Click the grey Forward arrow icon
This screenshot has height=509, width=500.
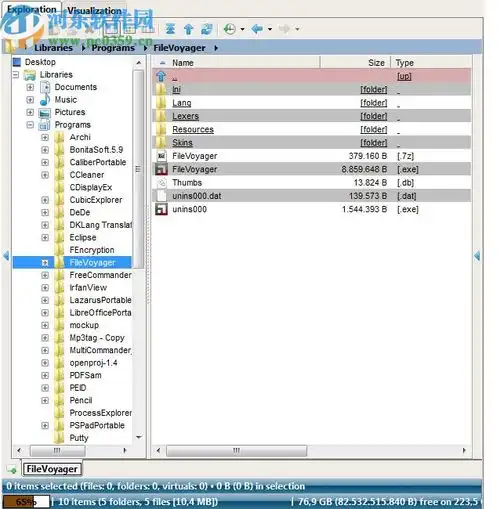[284, 29]
